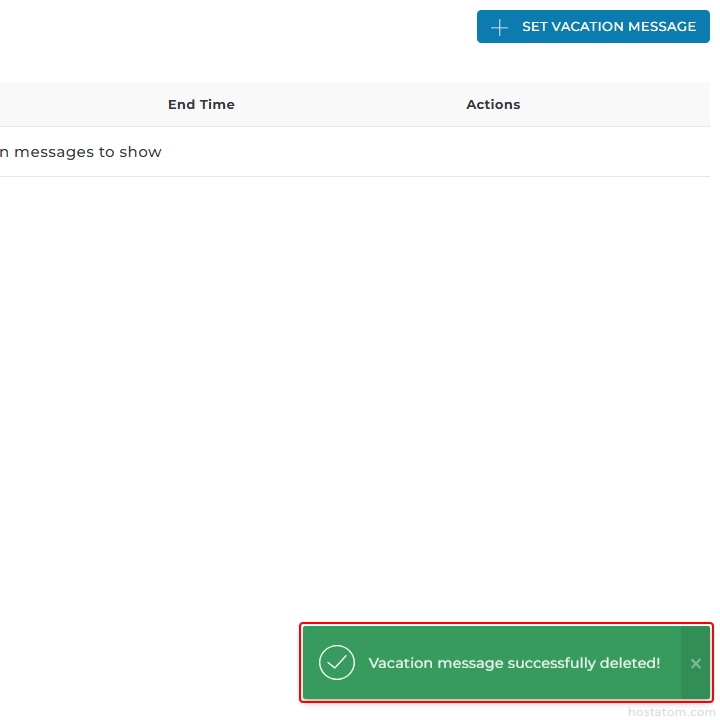
Task: Click the empty row cell under Actions
Action: [x=493, y=152]
